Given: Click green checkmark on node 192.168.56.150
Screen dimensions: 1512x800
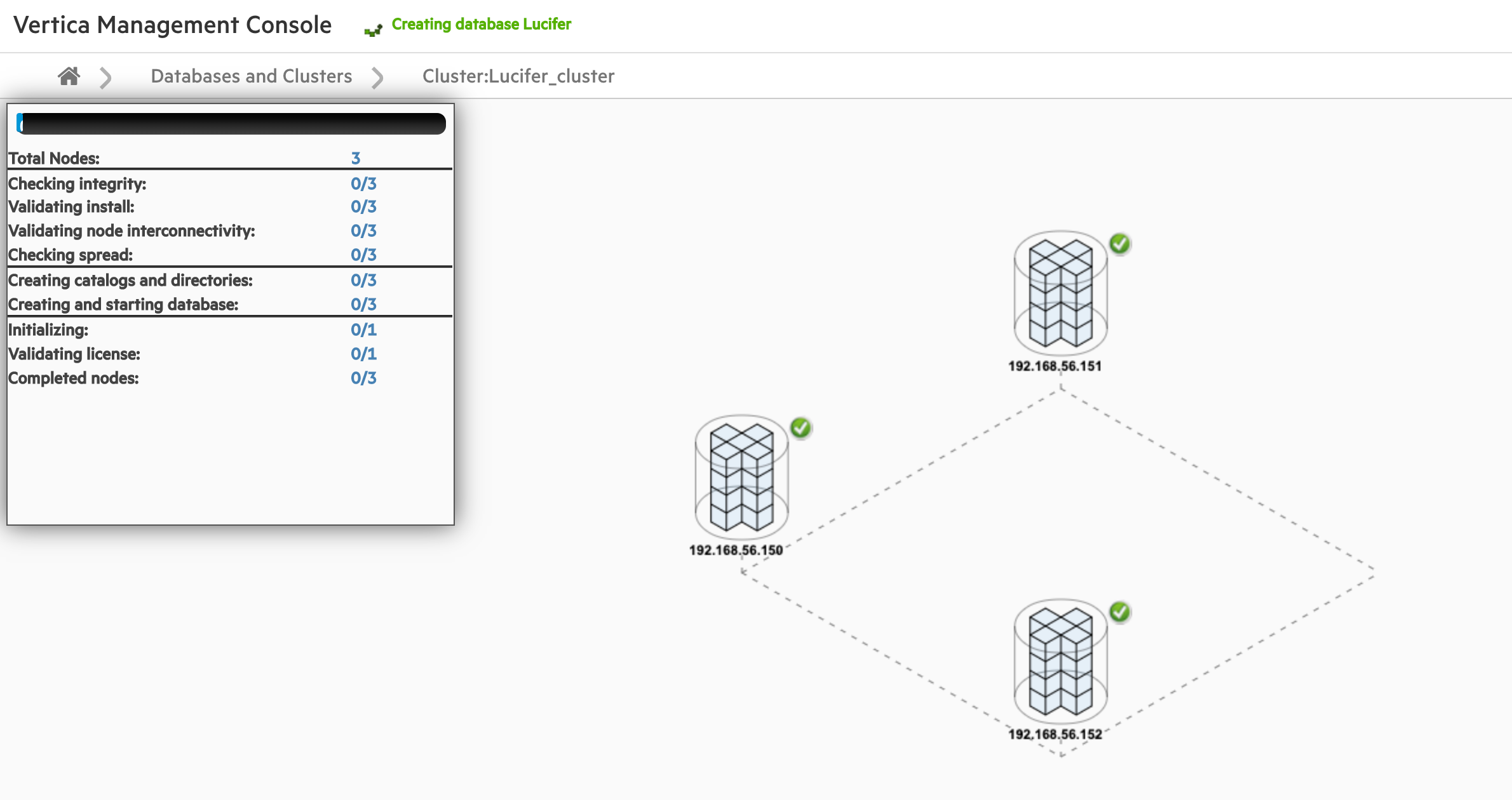Looking at the screenshot, I should [800, 428].
